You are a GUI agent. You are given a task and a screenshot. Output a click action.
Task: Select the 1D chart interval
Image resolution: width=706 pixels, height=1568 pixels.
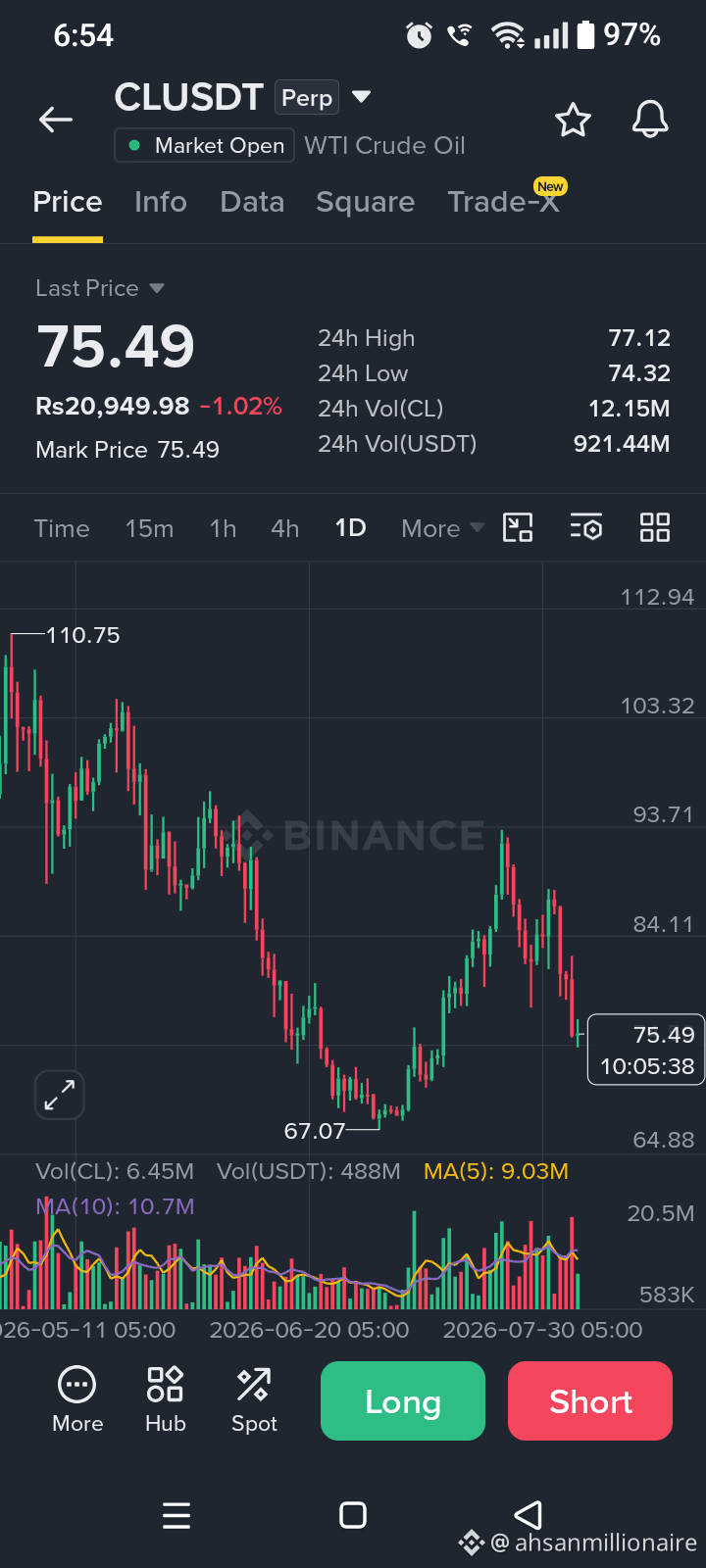(350, 528)
